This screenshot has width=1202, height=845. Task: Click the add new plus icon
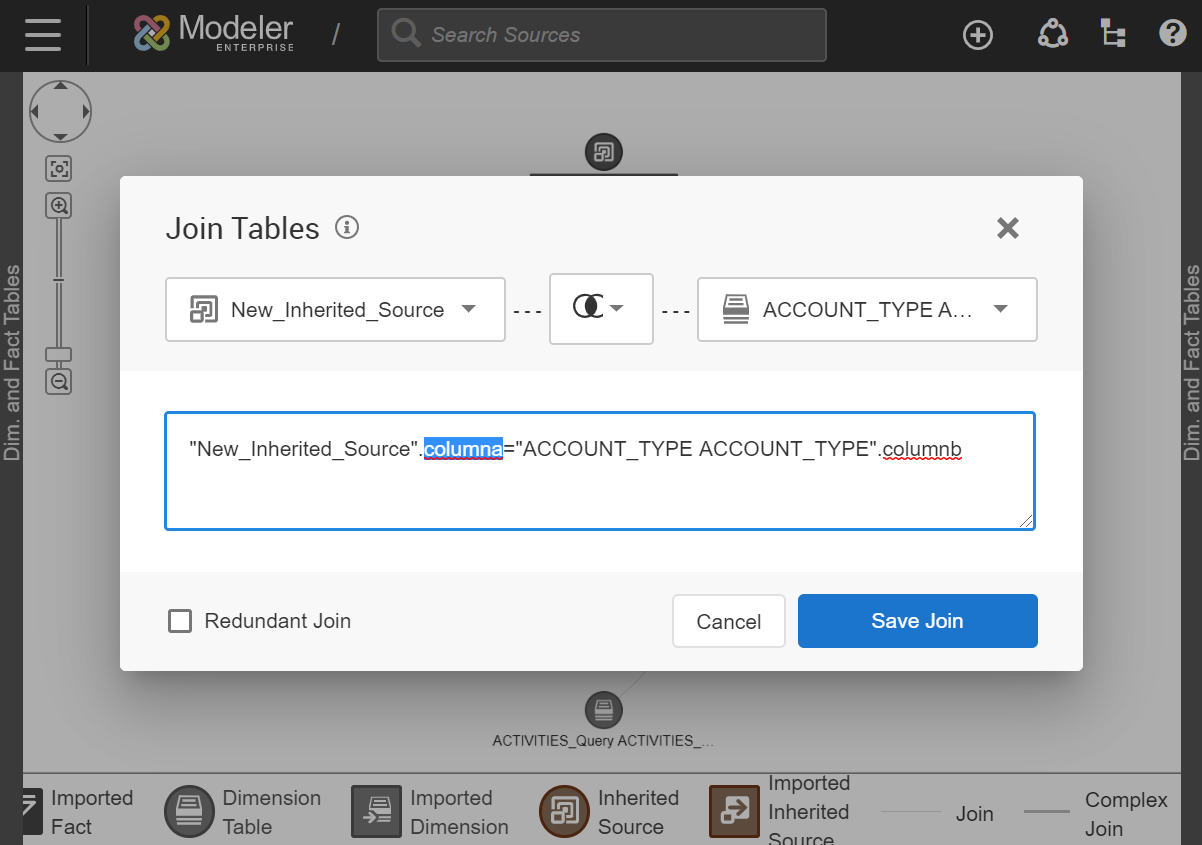click(x=977, y=35)
